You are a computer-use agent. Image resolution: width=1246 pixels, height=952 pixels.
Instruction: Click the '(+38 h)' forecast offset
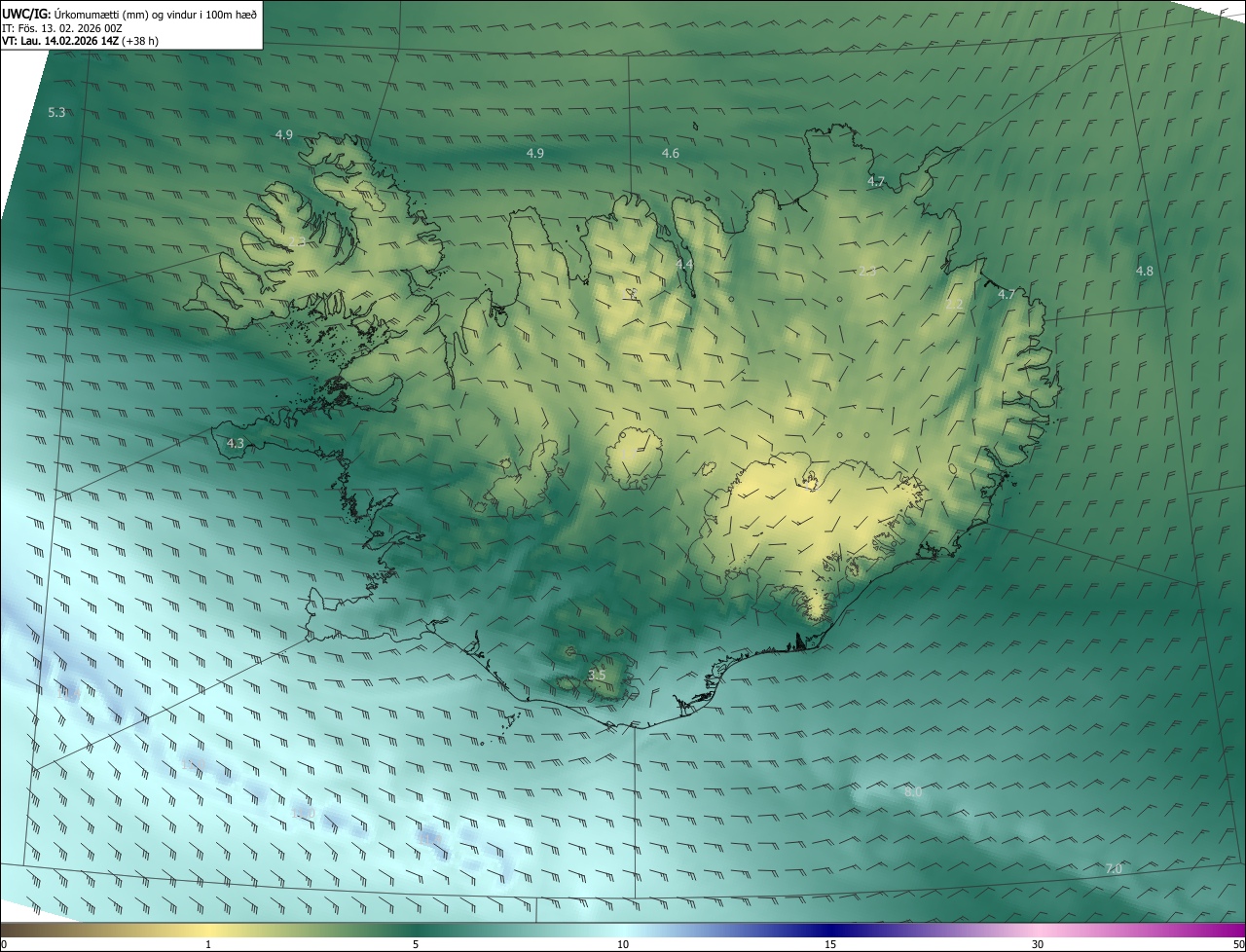(x=141, y=41)
